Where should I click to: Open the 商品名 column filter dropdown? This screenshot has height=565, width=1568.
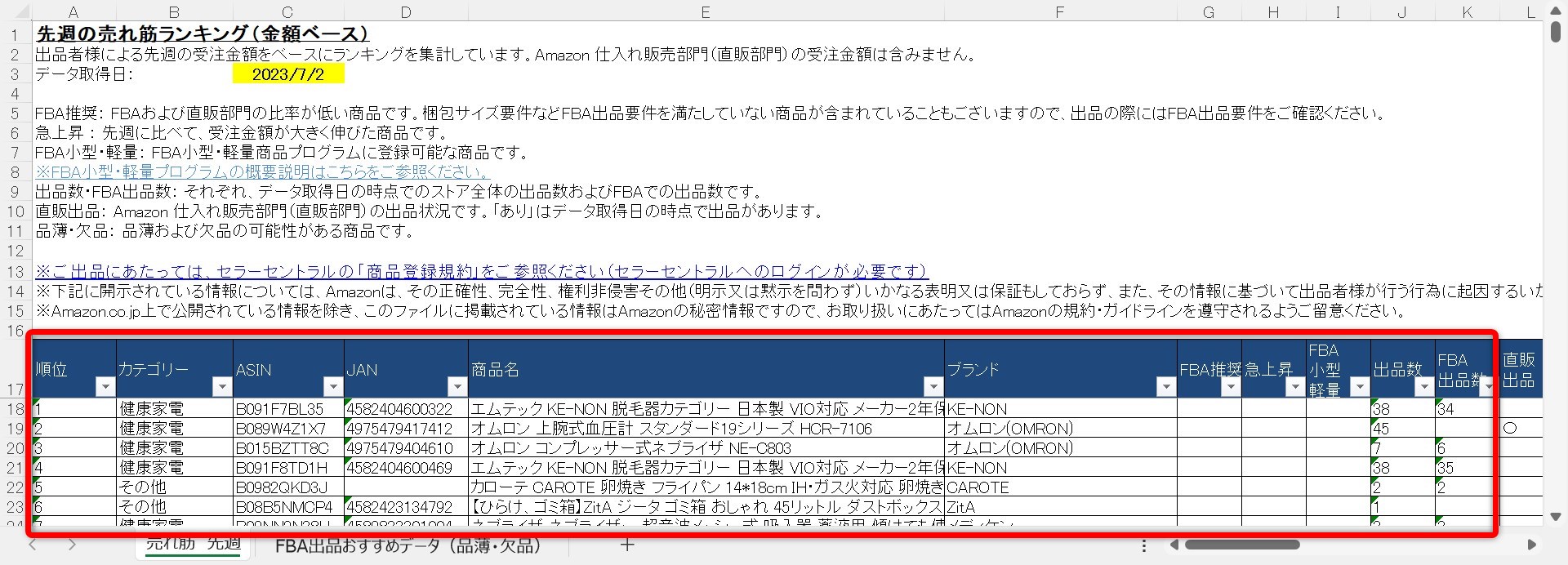pyautogui.click(x=933, y=387)
